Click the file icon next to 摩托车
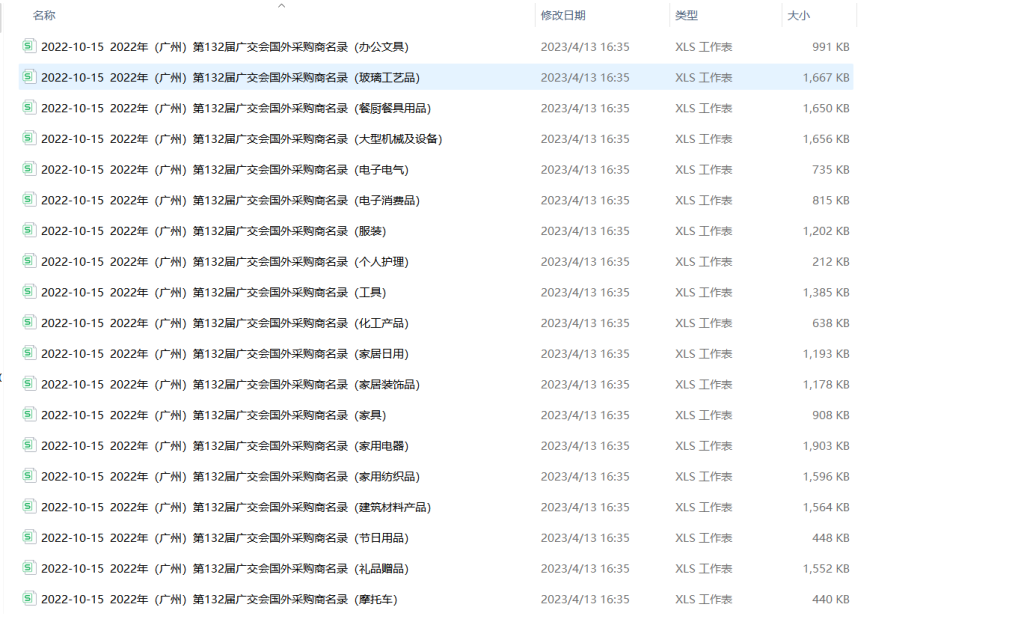1024x631 pixels. [x=29, y=598]
